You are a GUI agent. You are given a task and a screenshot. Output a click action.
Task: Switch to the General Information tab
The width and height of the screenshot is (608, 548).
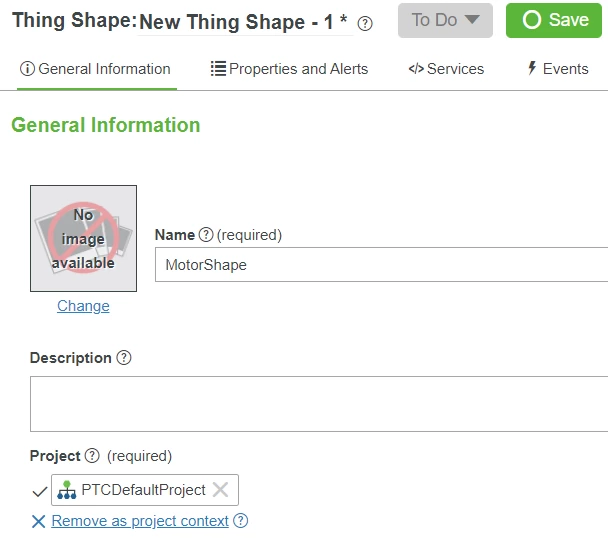coord(96,69)
